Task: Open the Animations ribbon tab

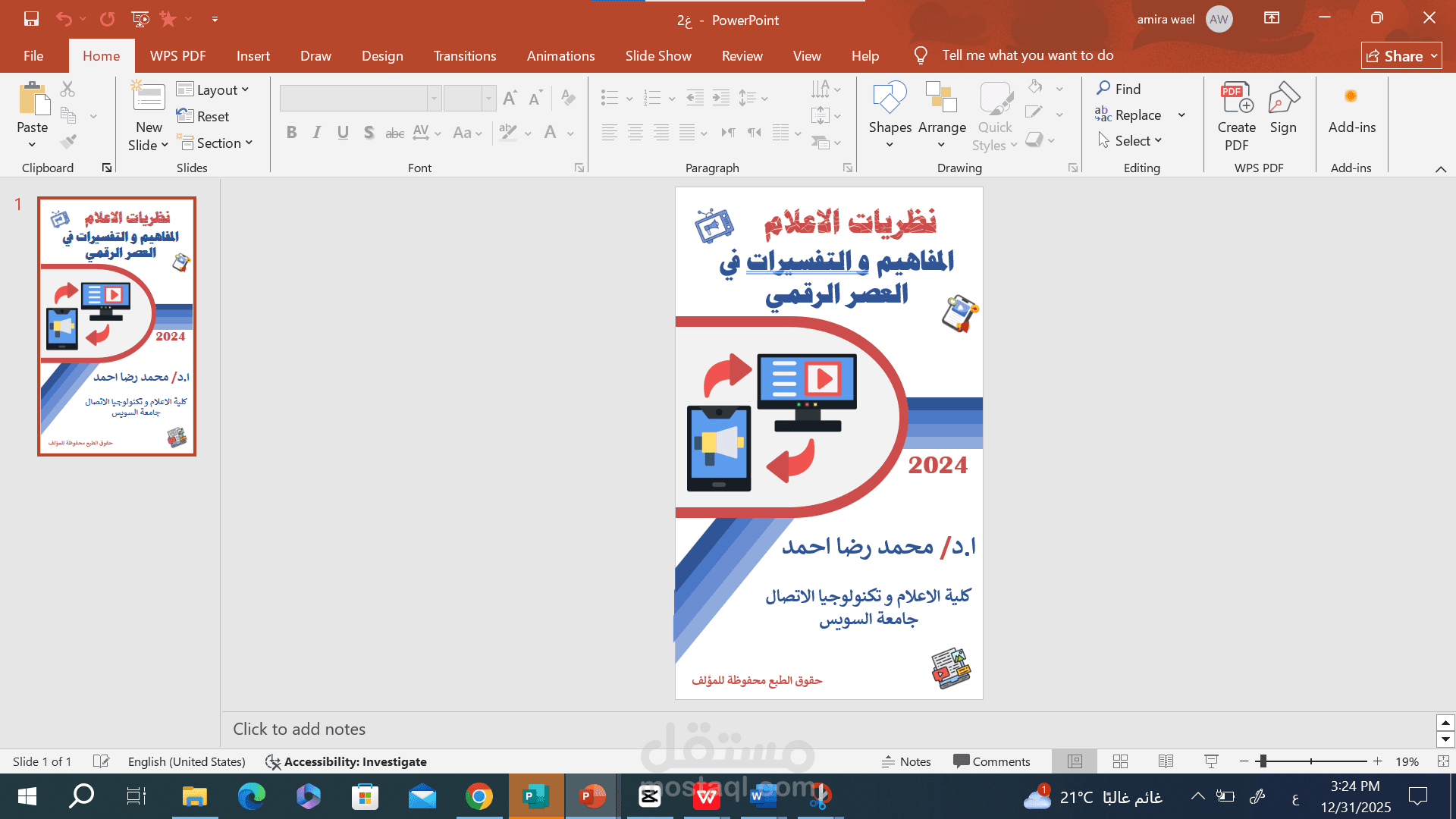Action: 560,55
